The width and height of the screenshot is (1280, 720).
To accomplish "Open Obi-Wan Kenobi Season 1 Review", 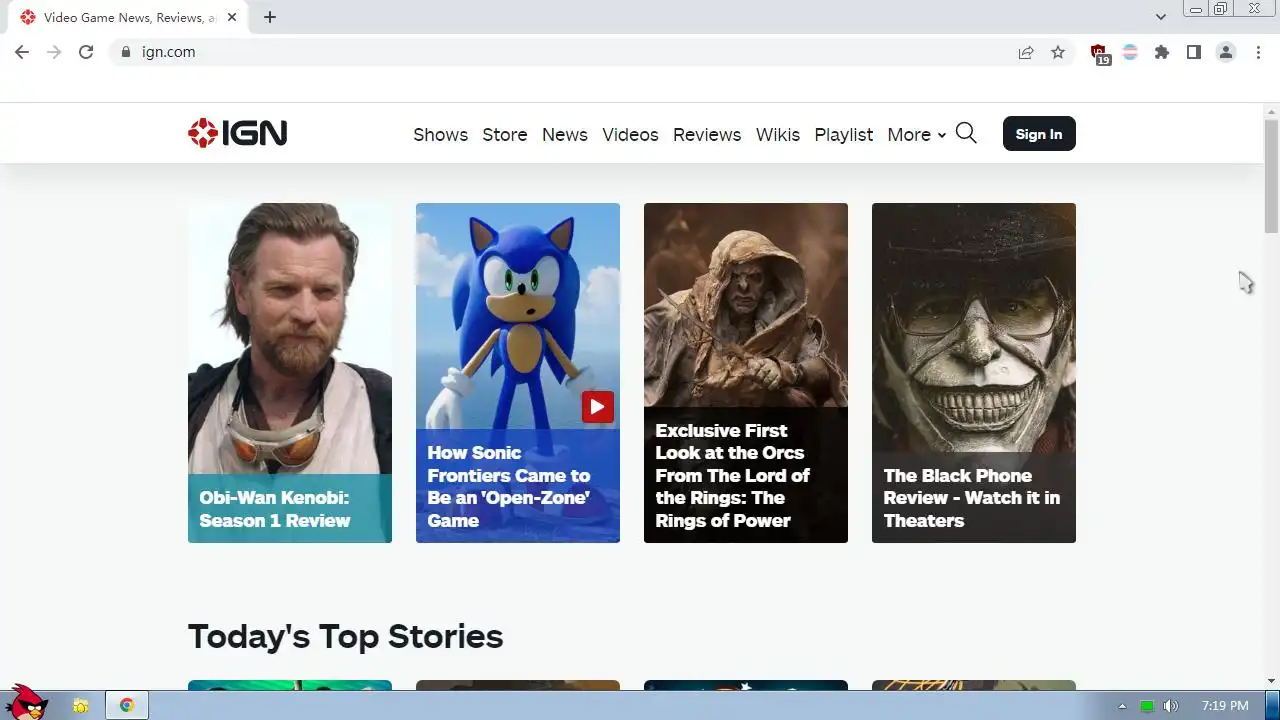I will (275, 509).
